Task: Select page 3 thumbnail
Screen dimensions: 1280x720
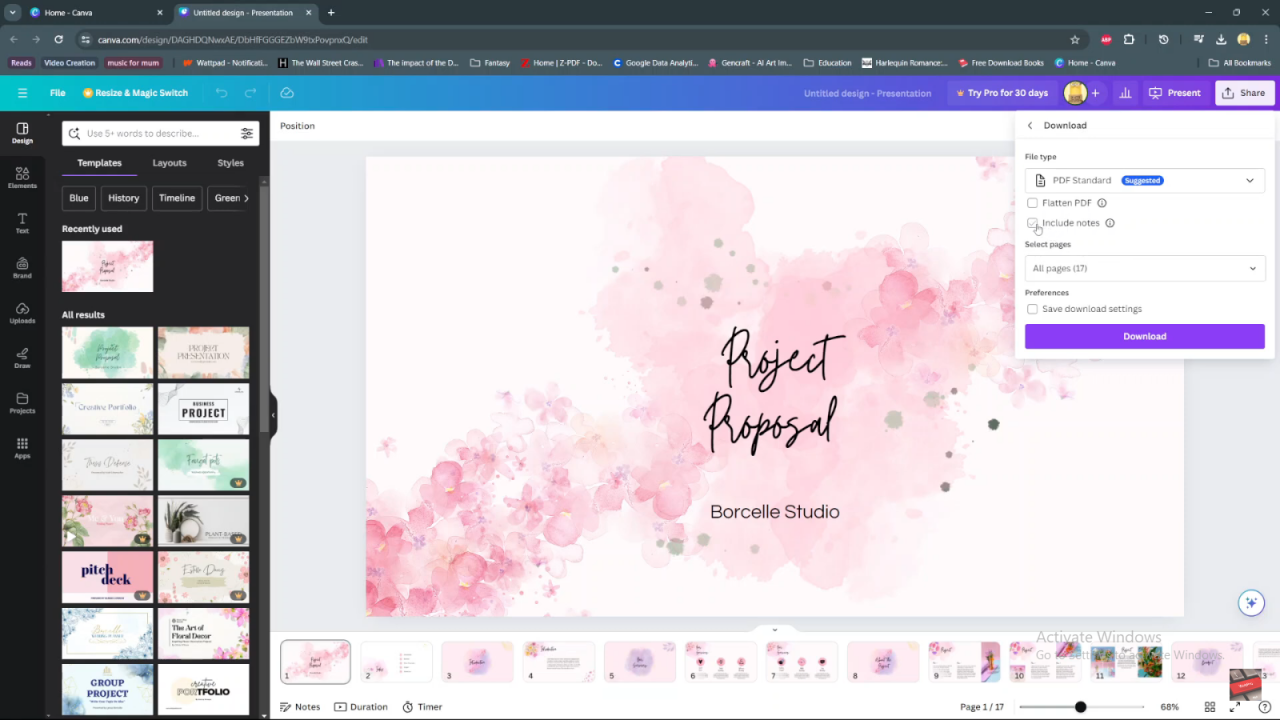Action: (x=477, y=662)
